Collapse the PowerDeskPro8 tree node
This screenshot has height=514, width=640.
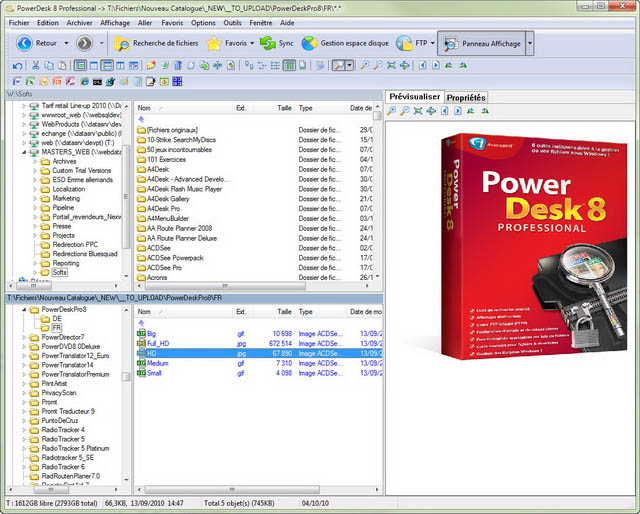click(x=24, y=309)
